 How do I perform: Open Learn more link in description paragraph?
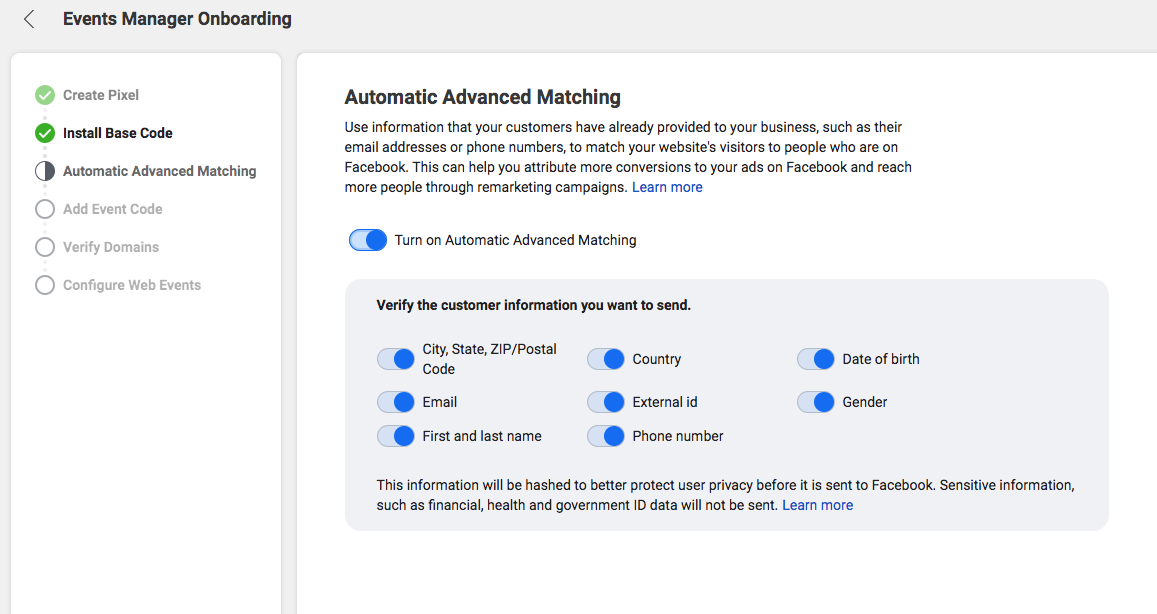(667, 187)
